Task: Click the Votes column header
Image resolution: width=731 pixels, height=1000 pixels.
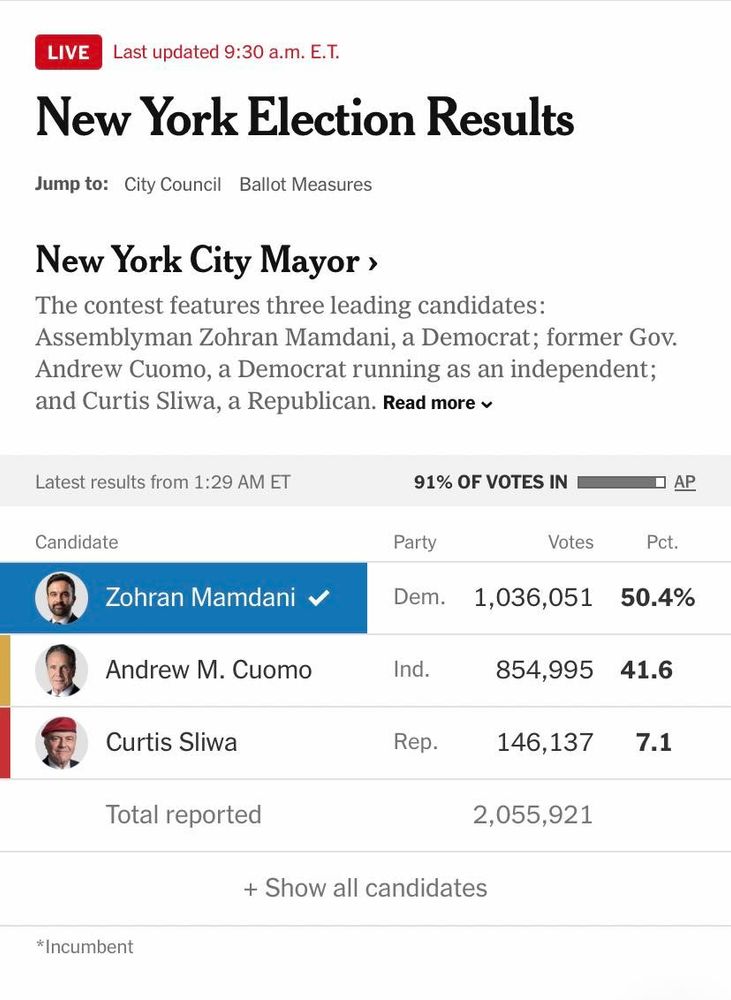Action: click(x=570, y=542)
